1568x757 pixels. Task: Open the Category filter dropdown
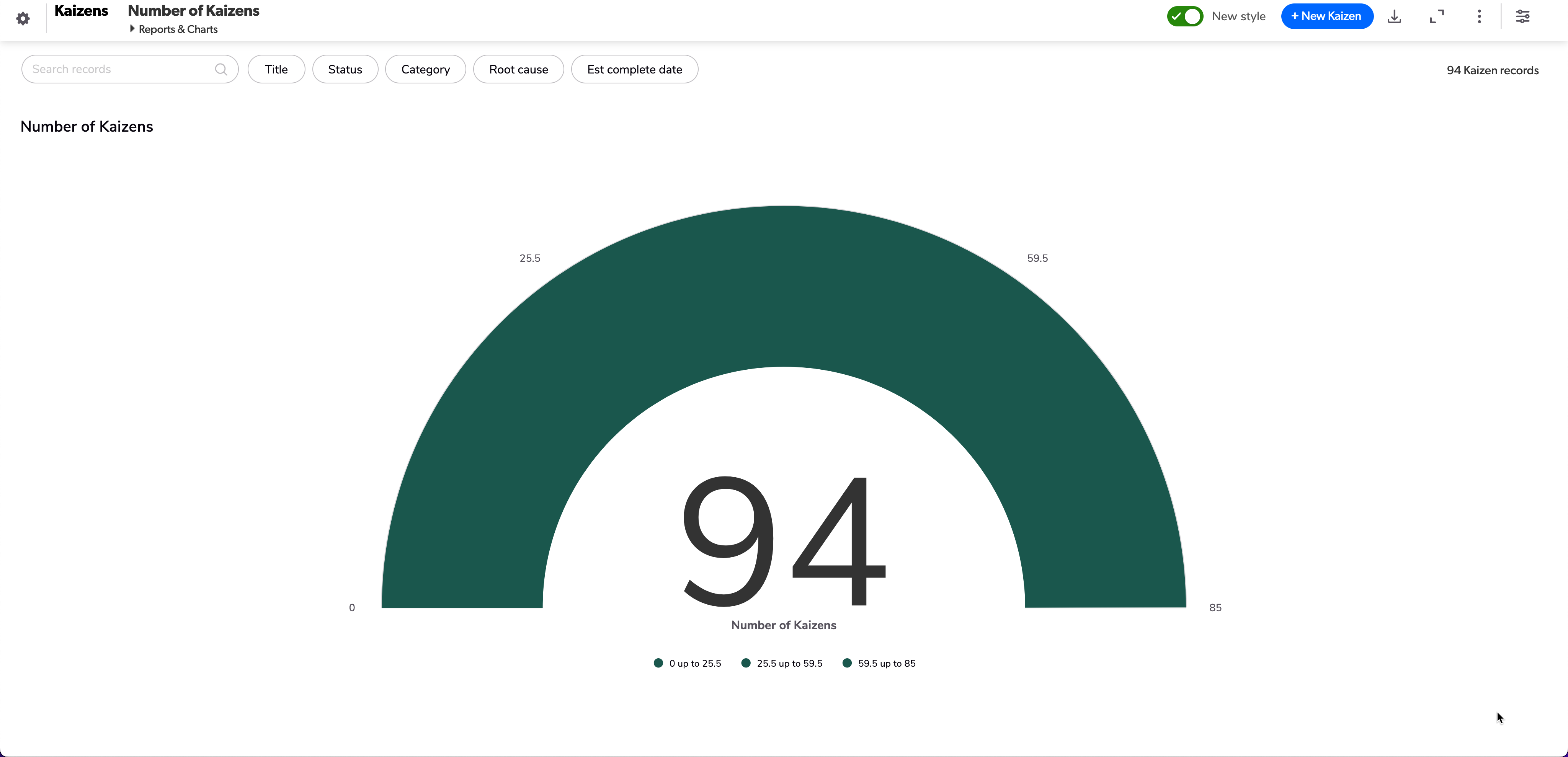click(x=425, y=69)
